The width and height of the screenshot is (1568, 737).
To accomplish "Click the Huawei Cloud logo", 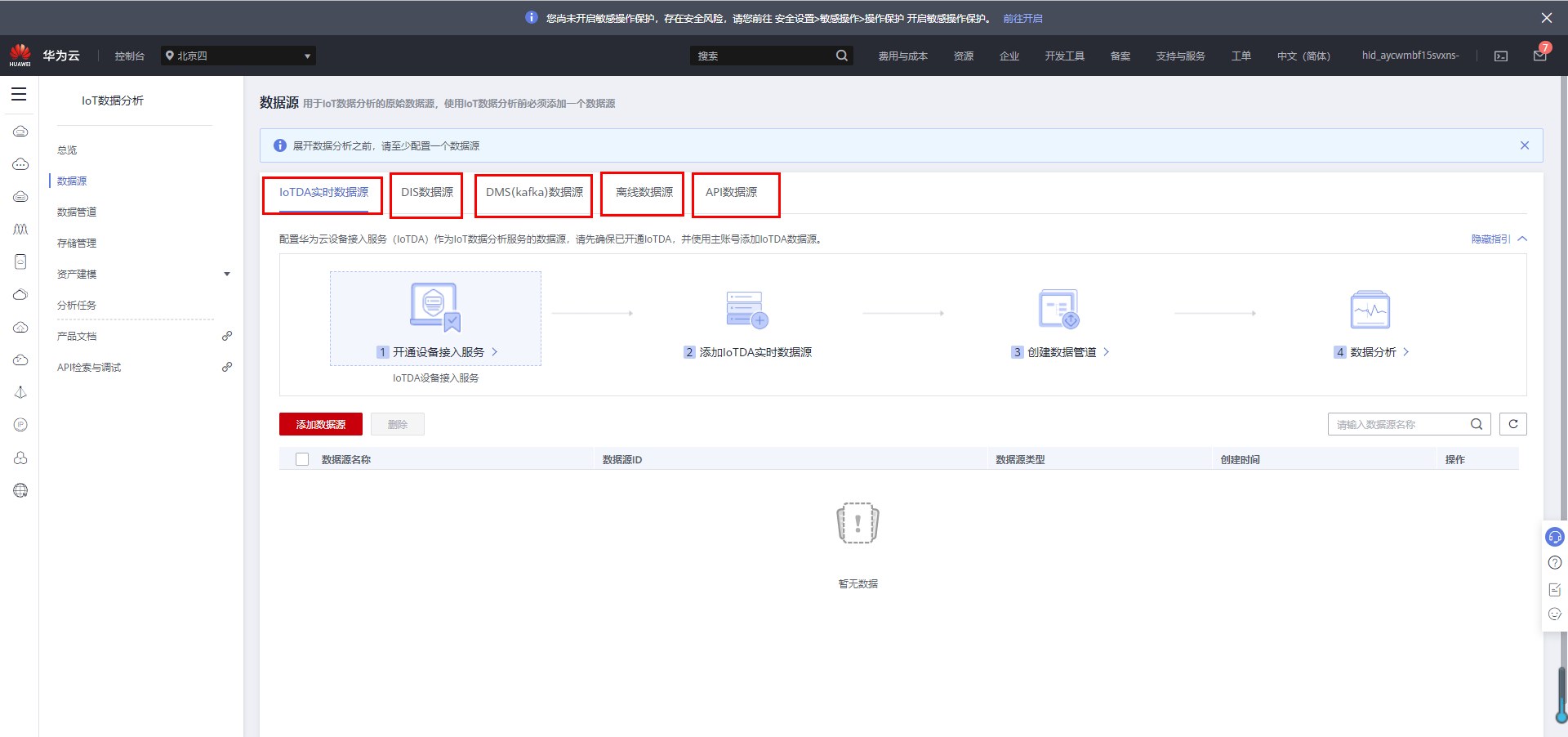I will [20, 56].
